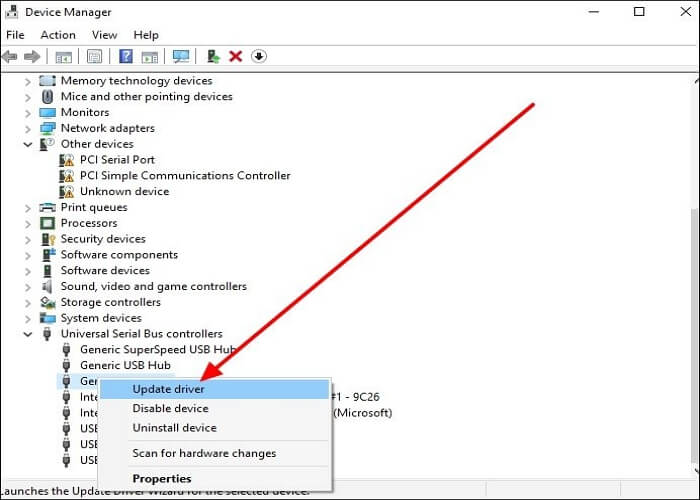Expand the Software devices node

pyautogui.click(x=28, y=271)
